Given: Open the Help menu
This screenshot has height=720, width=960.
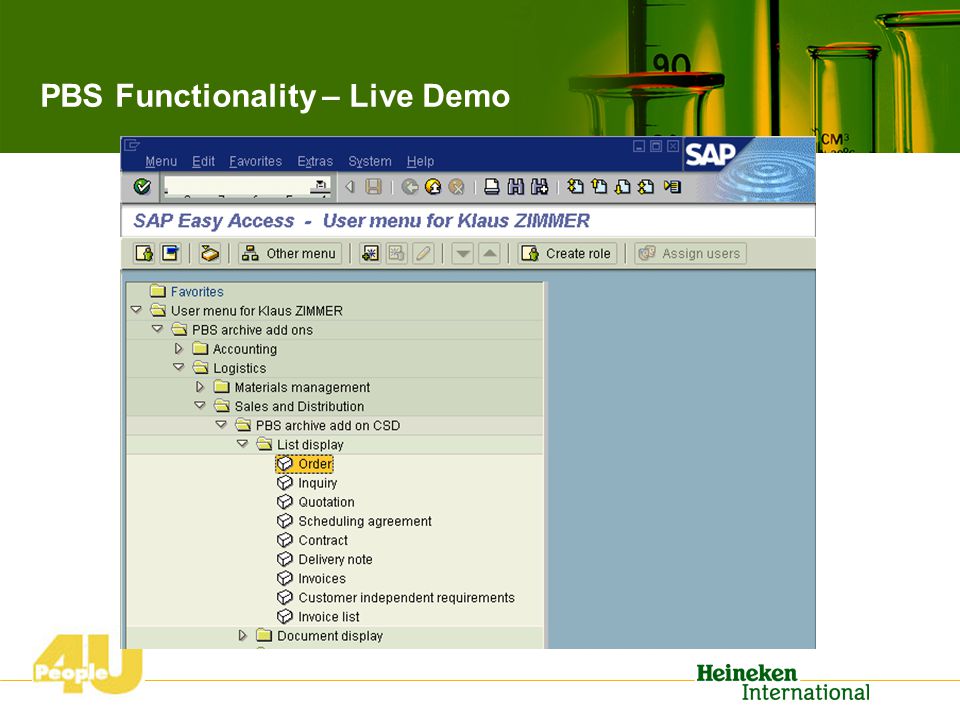Looking at the screenshot, I should [420, 161].
